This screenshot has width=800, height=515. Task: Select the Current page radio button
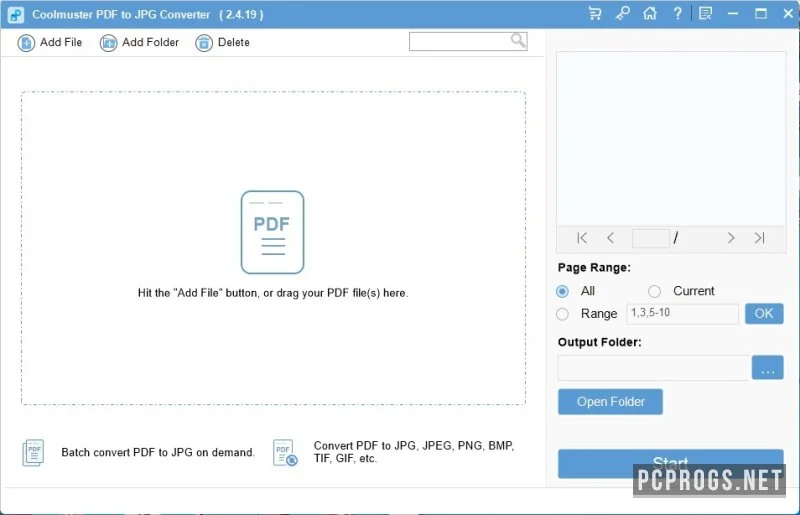click(654, 291)
